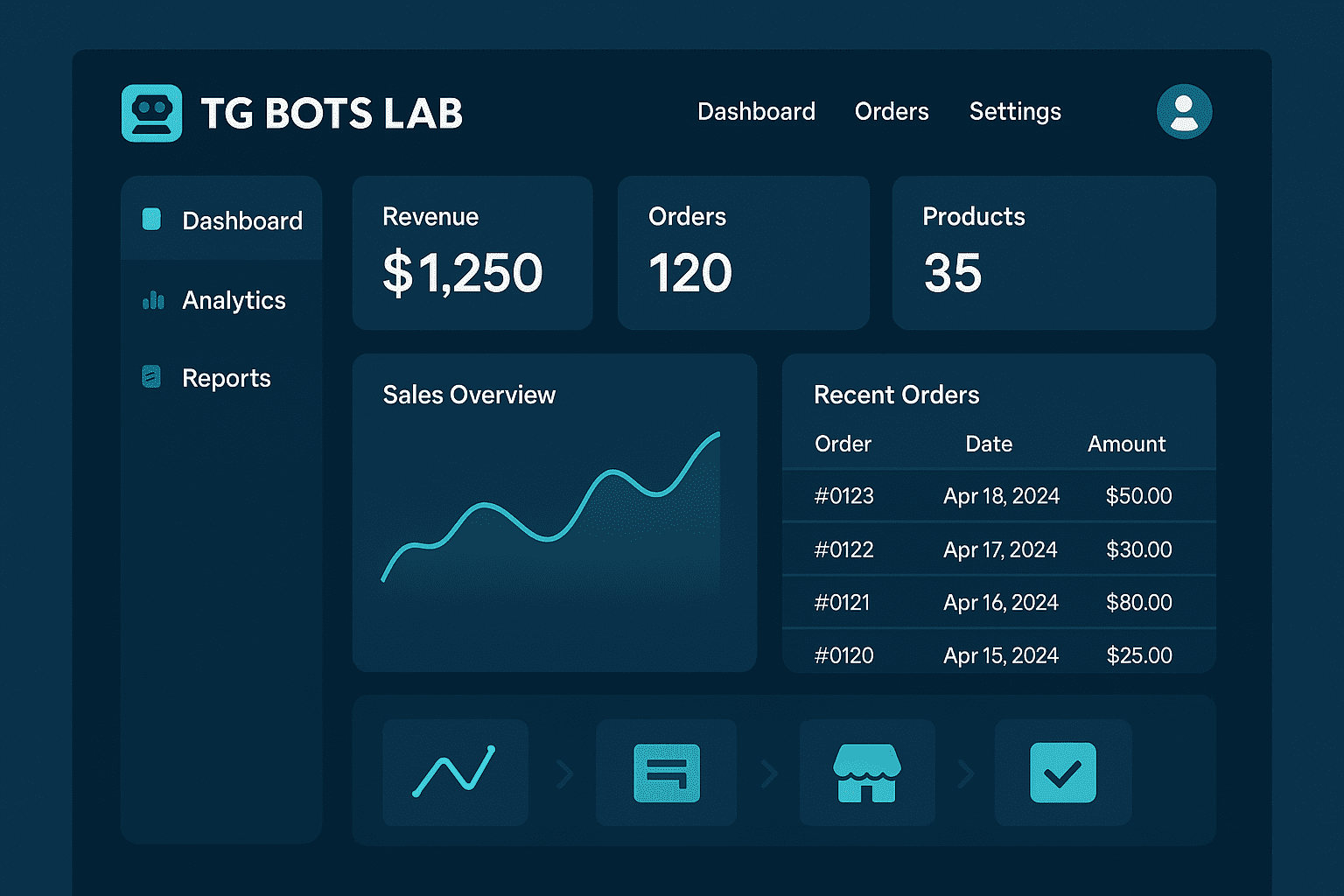This screenshot has height=896, width=1344.
Task: Select the Analytics bar-chart icon in sidebar
Action: (152, 300)
